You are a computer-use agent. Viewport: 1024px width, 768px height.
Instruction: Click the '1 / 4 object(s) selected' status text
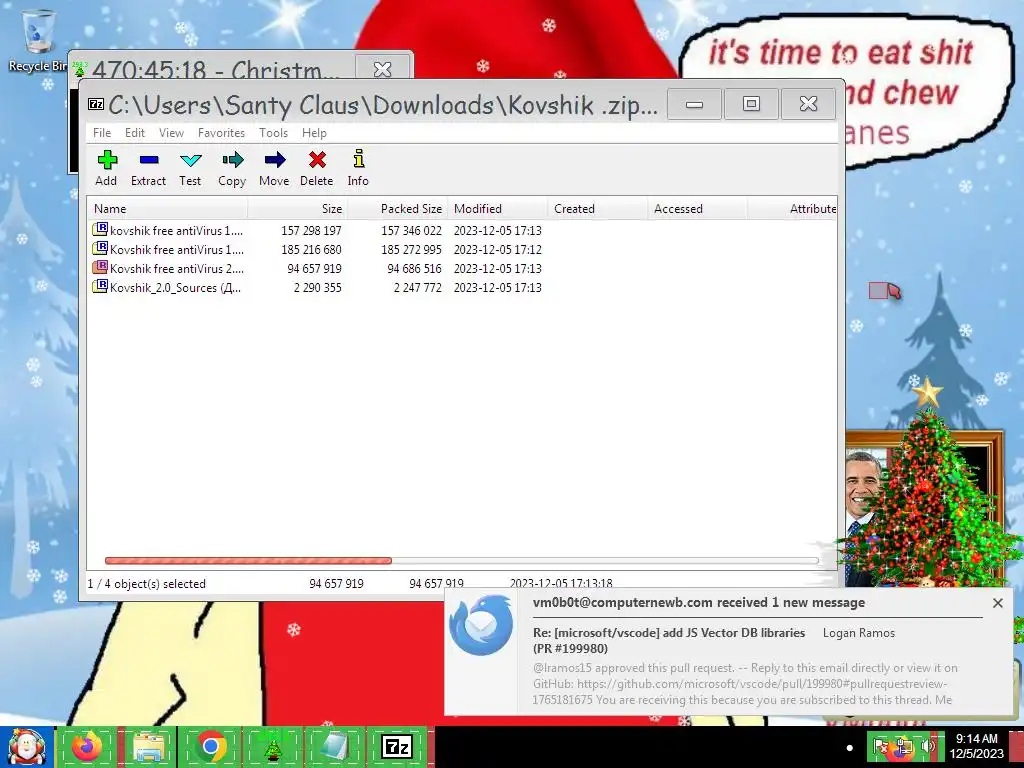[x=146, y=584]
